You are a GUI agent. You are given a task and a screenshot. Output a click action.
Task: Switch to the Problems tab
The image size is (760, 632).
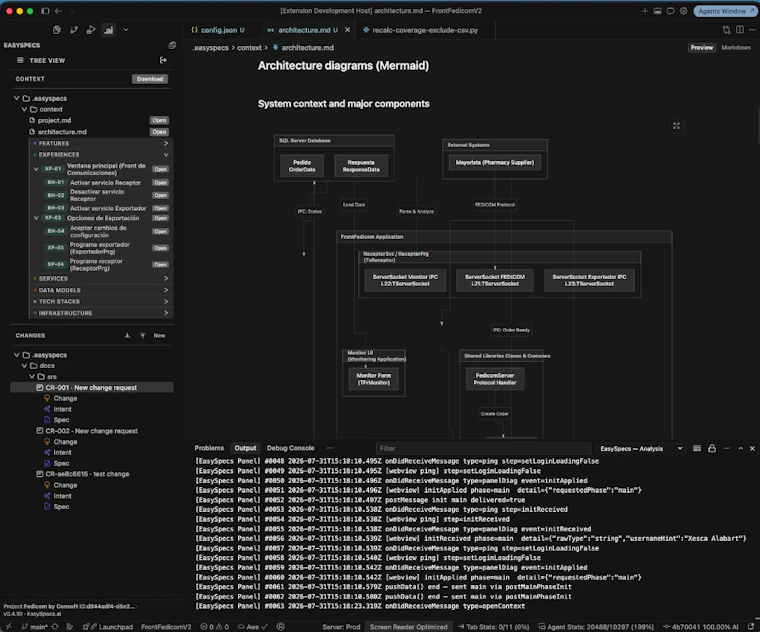209,448
